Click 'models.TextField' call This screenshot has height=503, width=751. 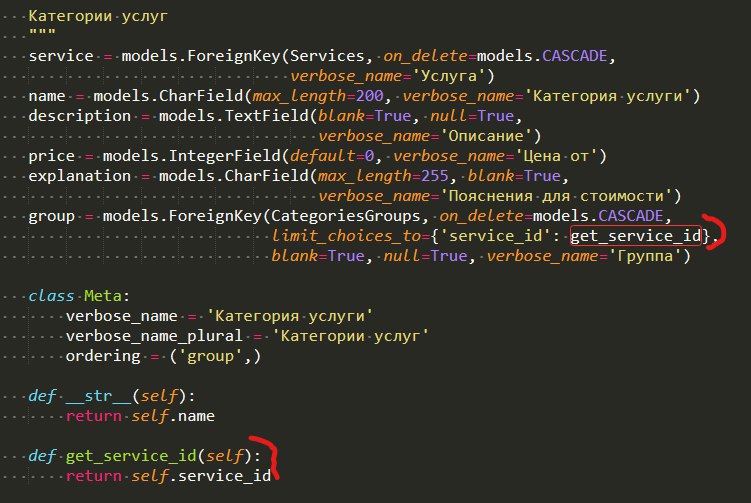234,116
